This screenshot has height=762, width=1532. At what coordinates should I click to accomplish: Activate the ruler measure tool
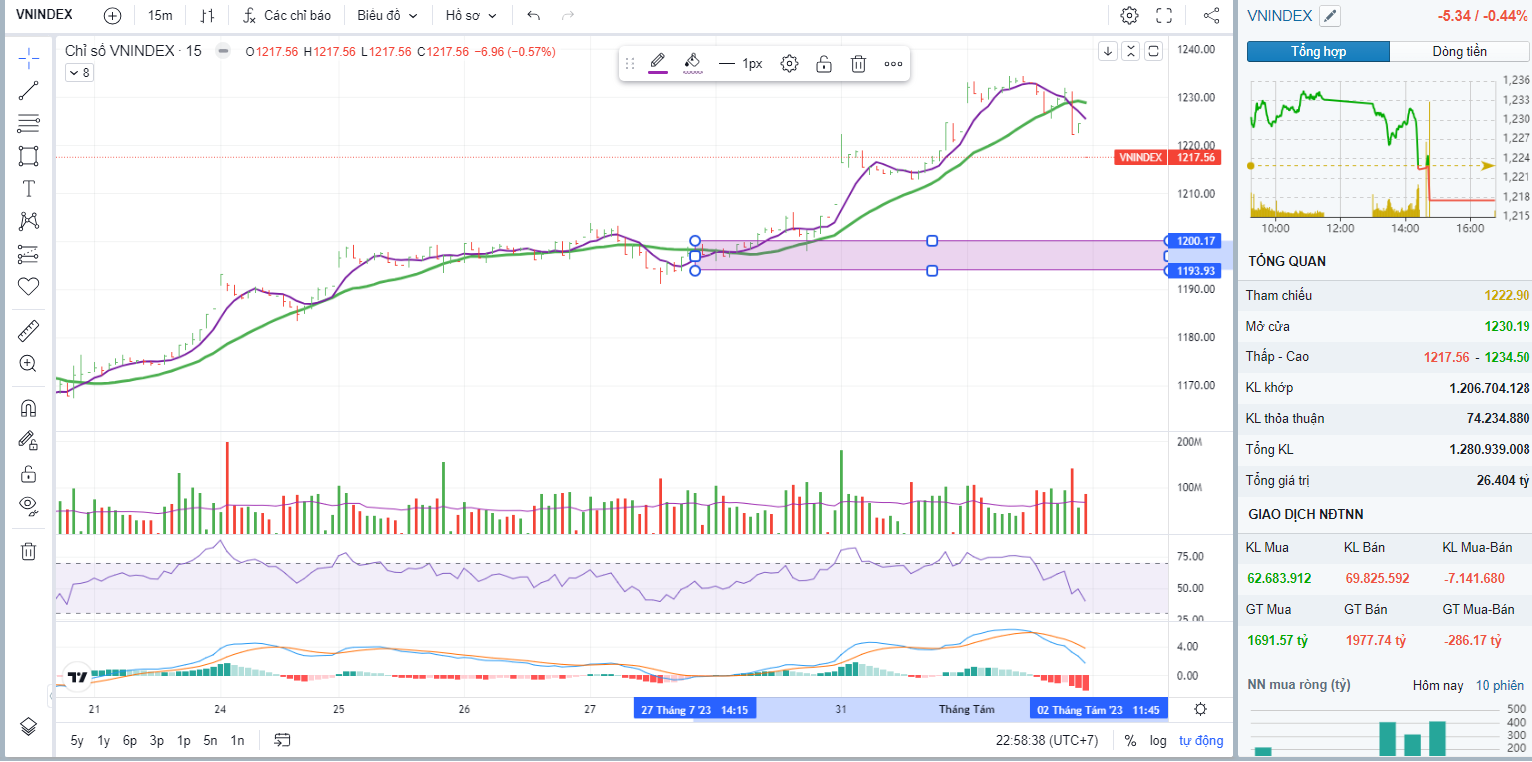[29, 331]
